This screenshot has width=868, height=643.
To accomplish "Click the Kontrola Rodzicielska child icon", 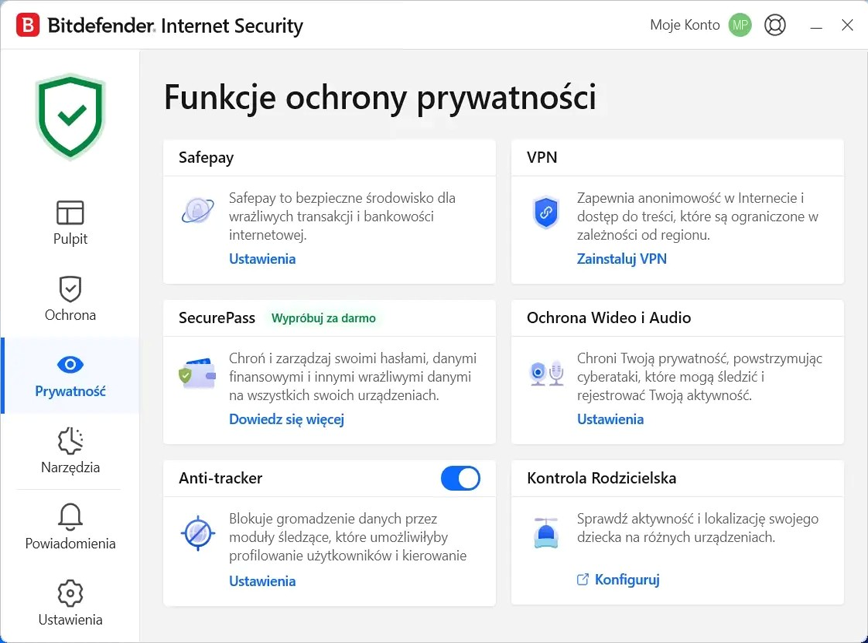I will [546, 533].
